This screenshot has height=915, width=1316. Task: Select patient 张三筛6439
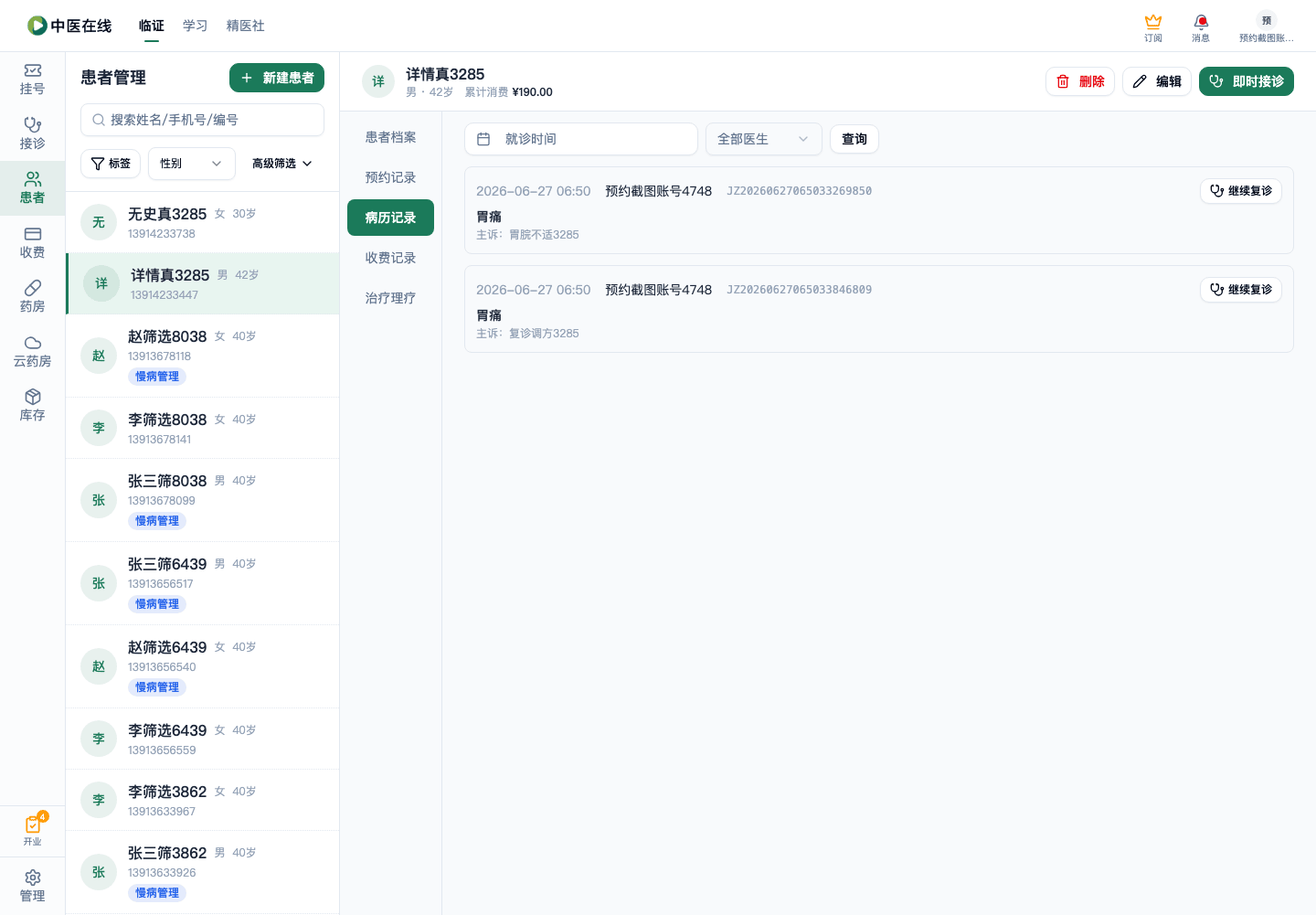[203, 583]
